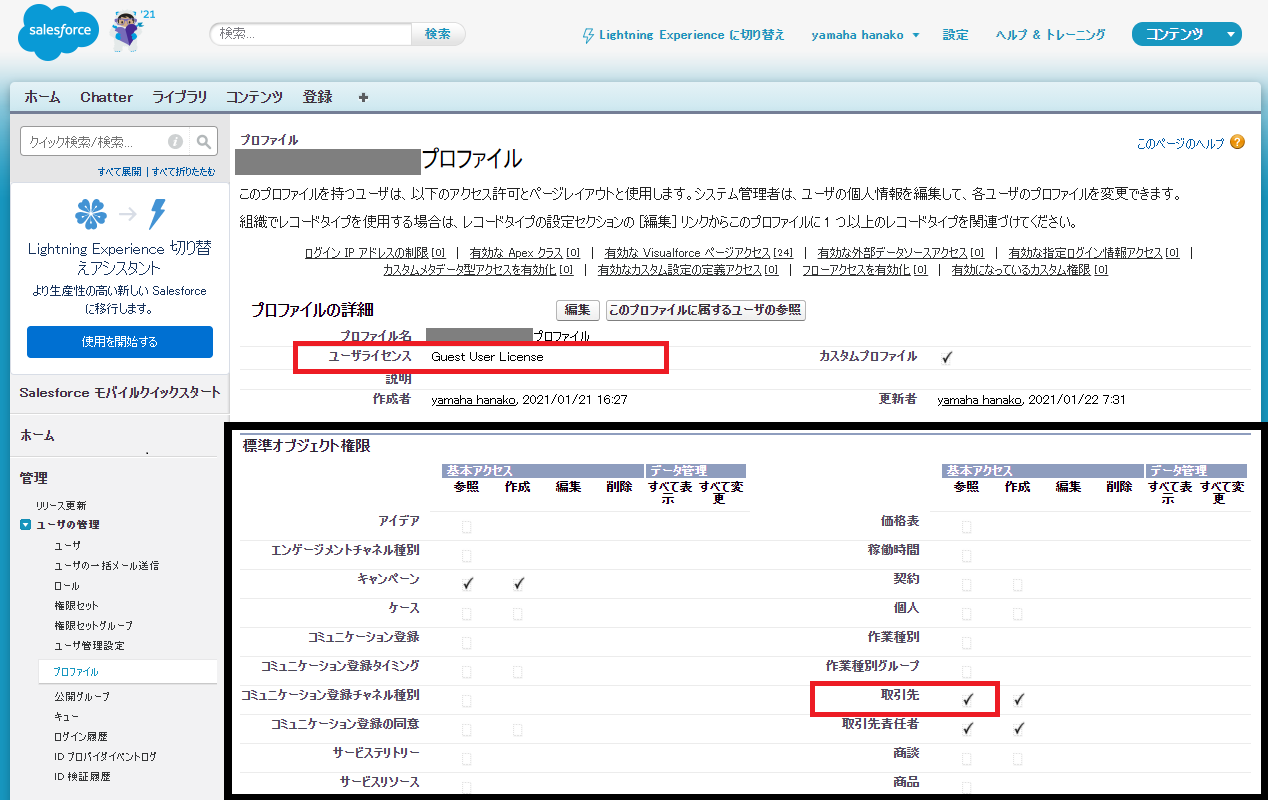Screen dimensions: 1268x800
Task: Open ユーザの一括メール送信 in sidebar
Action: coord(106,566)
